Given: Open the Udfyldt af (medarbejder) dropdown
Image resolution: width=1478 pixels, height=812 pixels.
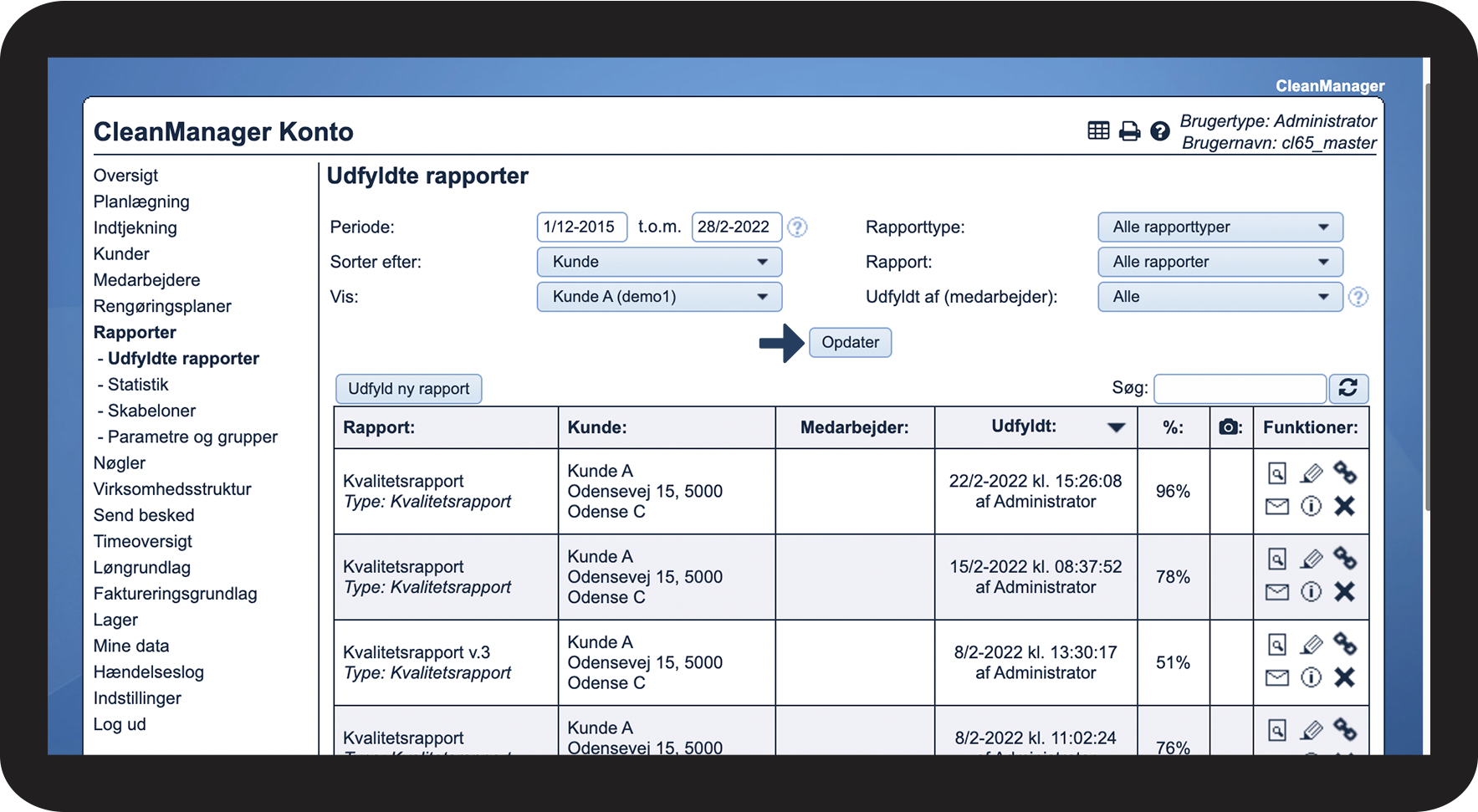Looking at the screenshot, I should coord(1220,297).
